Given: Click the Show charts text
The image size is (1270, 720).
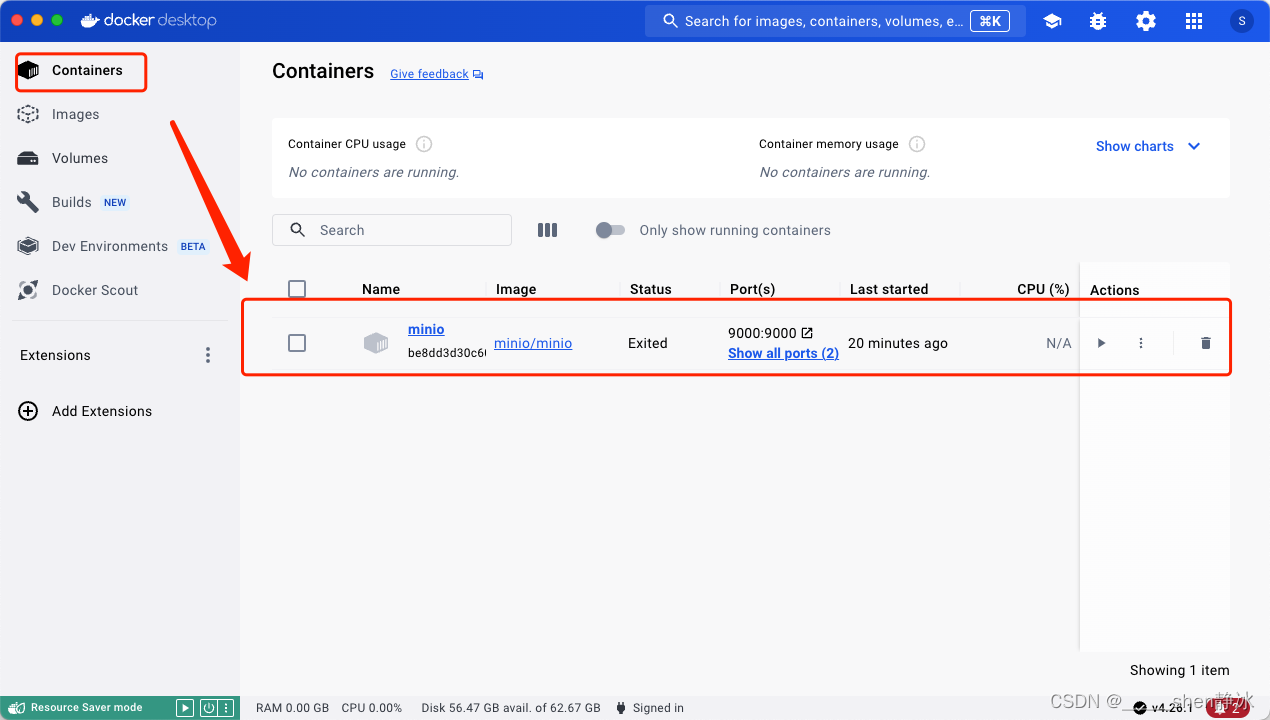Looking at the screenshot, I should pyautogui.click(x=1135, y=146).
